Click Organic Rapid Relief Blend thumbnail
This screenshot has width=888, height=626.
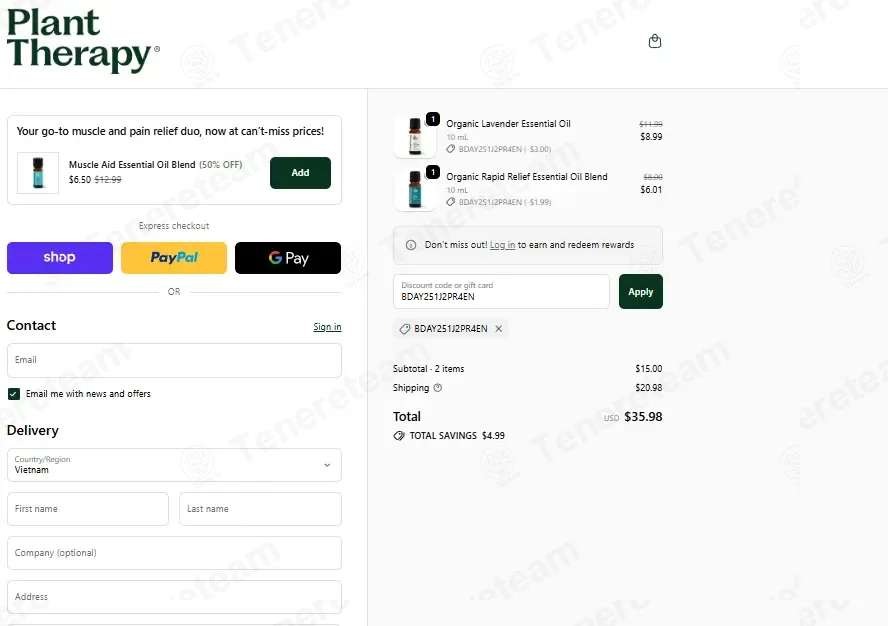(x=415, y=190)
